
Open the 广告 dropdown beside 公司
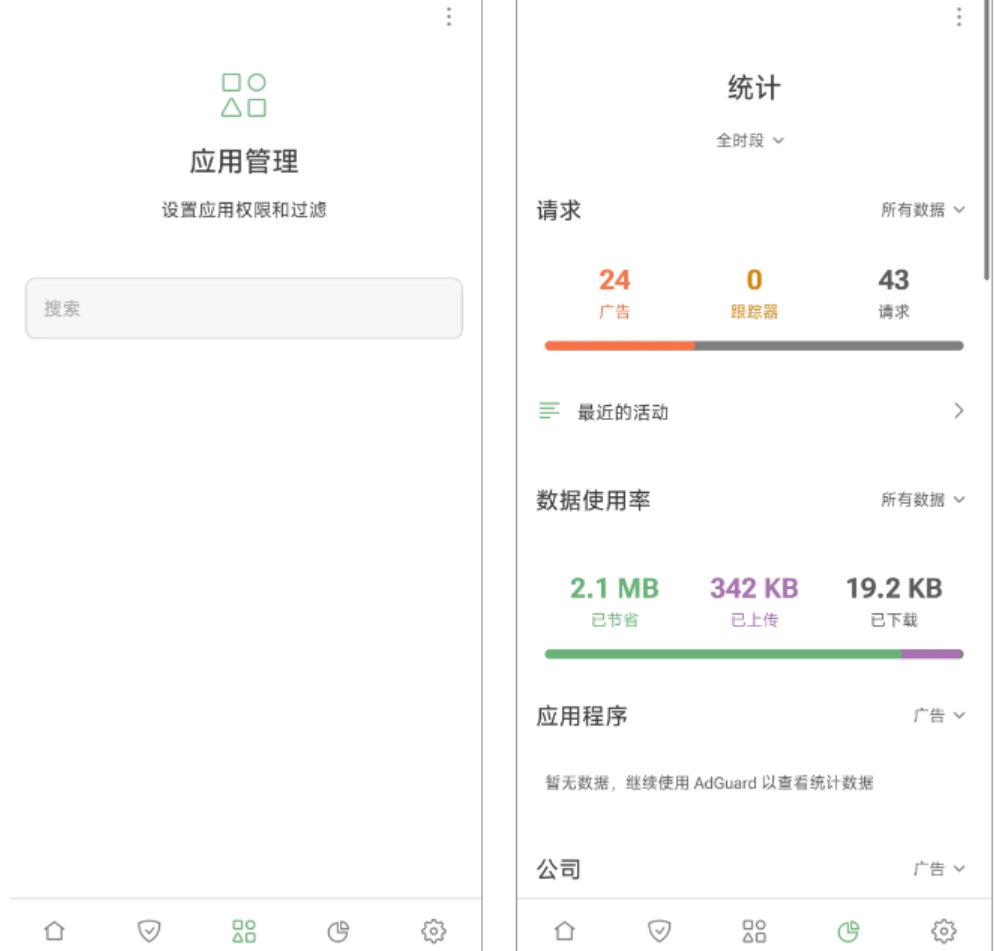point(939,869)
